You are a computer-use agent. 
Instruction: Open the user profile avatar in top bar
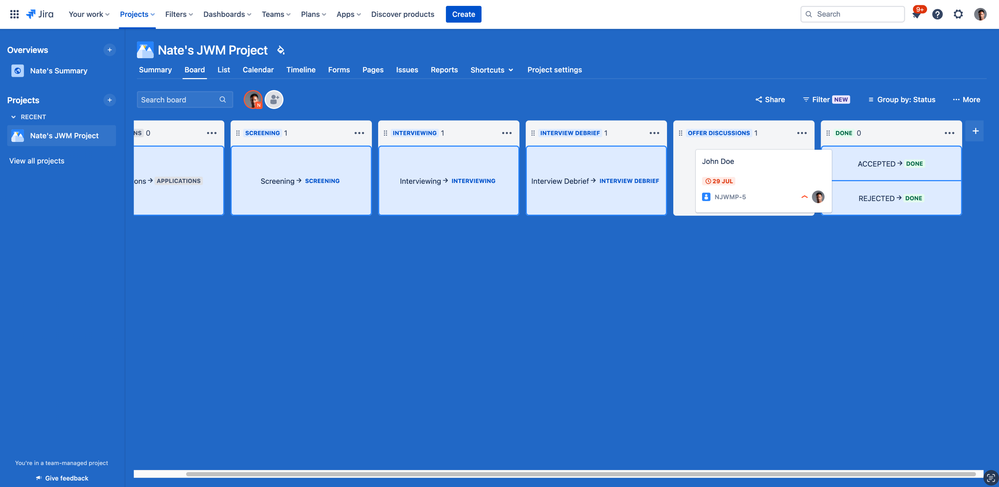[980, 14]
